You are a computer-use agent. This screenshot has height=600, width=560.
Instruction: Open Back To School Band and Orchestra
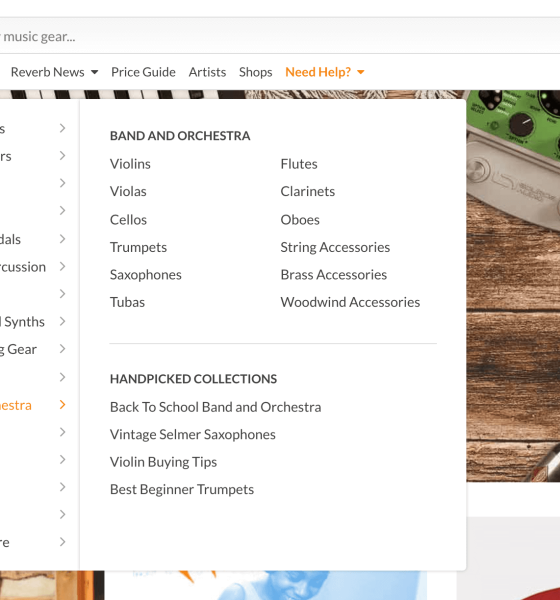coord(215,407)
